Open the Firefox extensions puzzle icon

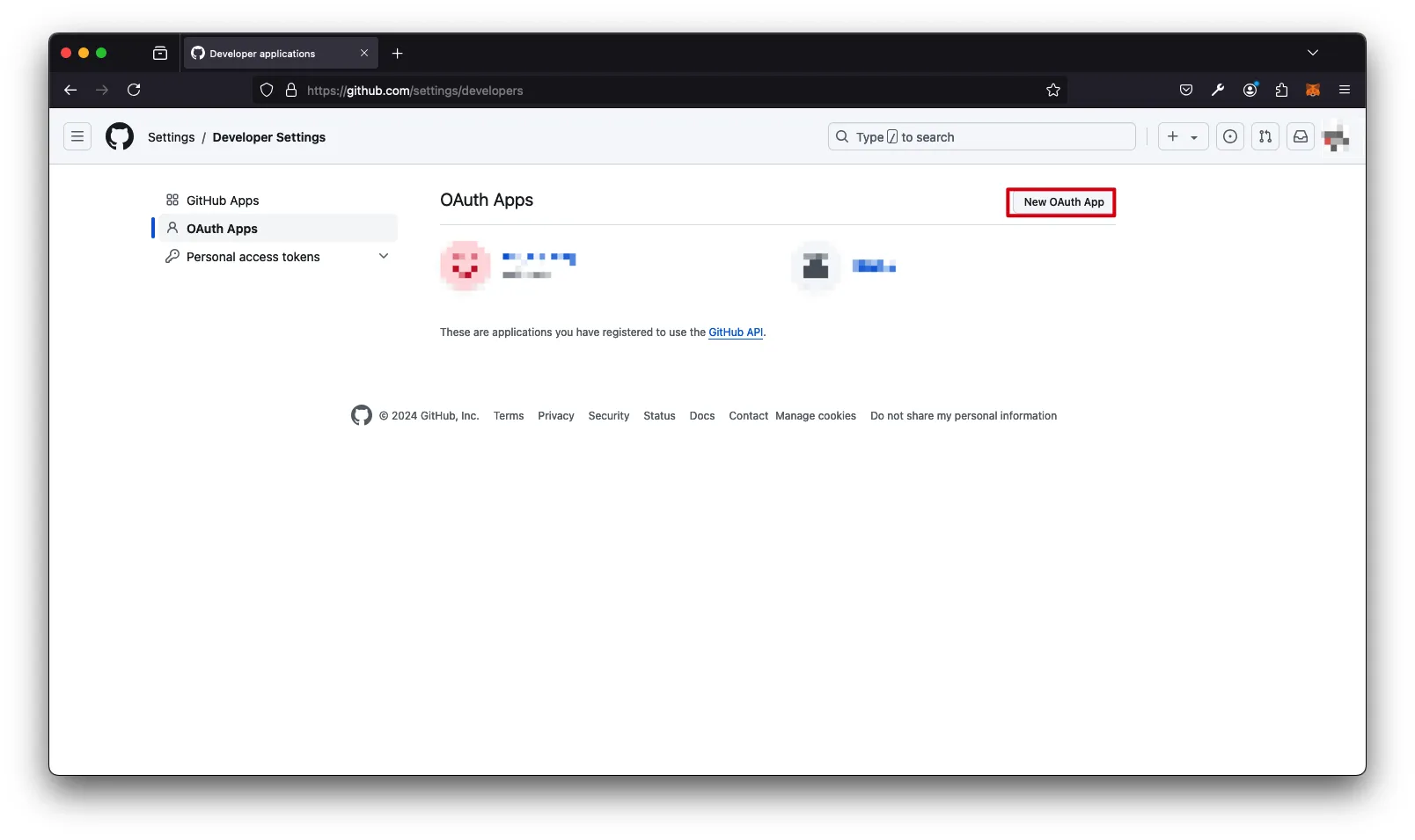(x=1281, y=91)
